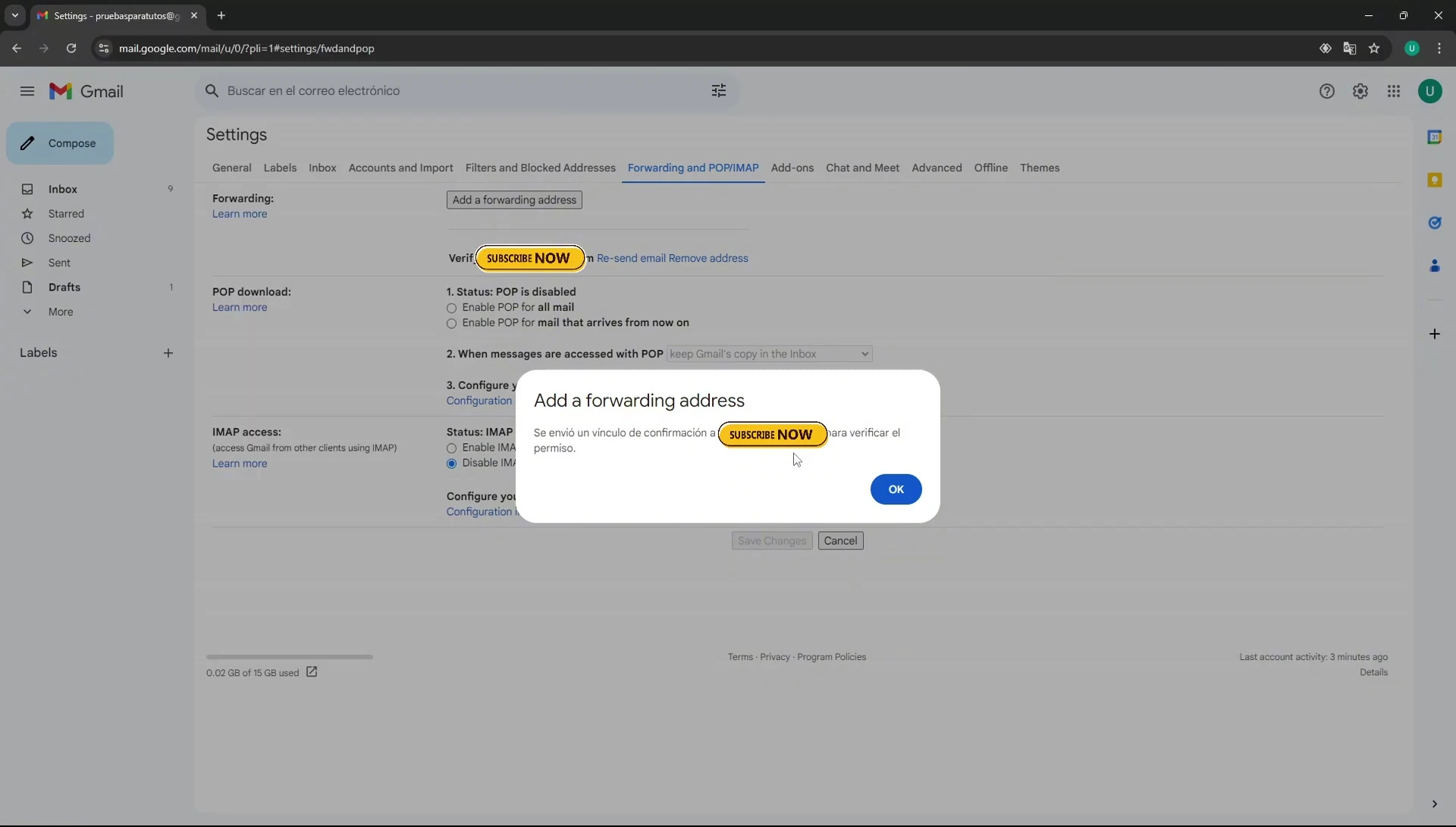Switch to the Labels settings tab
This screenshot has height=827, width=1456.
pyautogui.click(x=280, y=168)
